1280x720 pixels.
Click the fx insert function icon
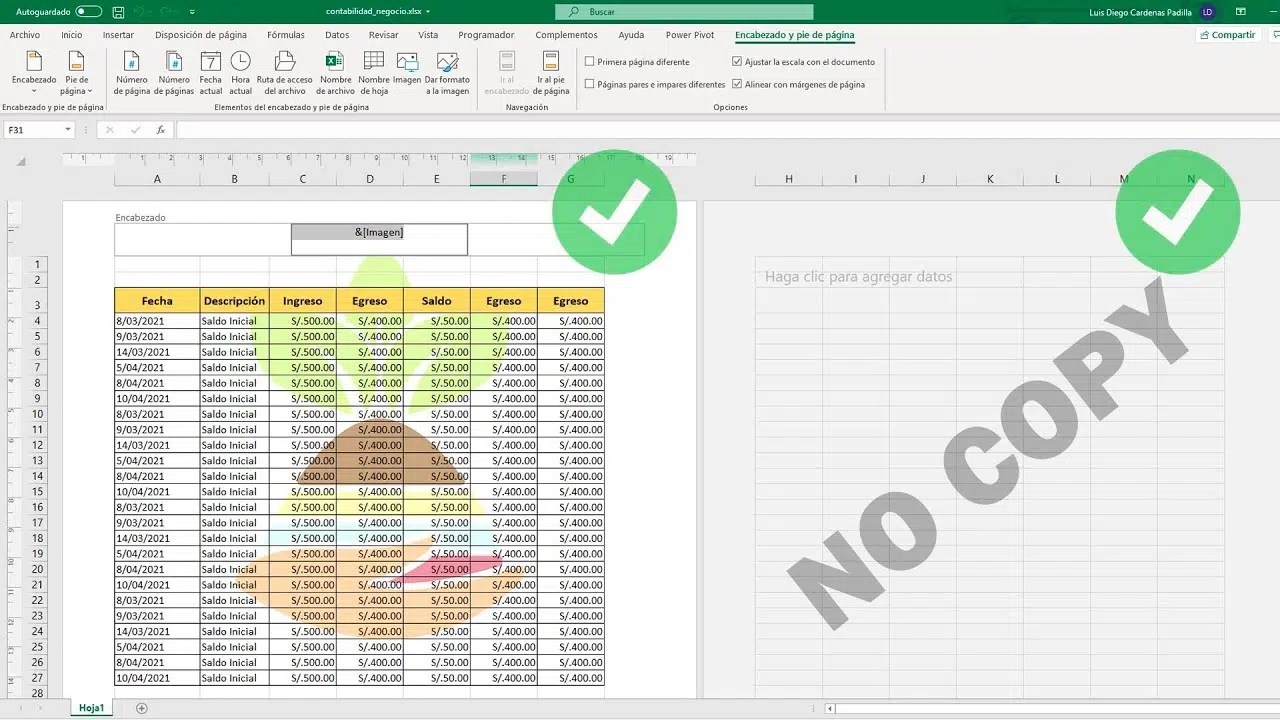[160, 130]
